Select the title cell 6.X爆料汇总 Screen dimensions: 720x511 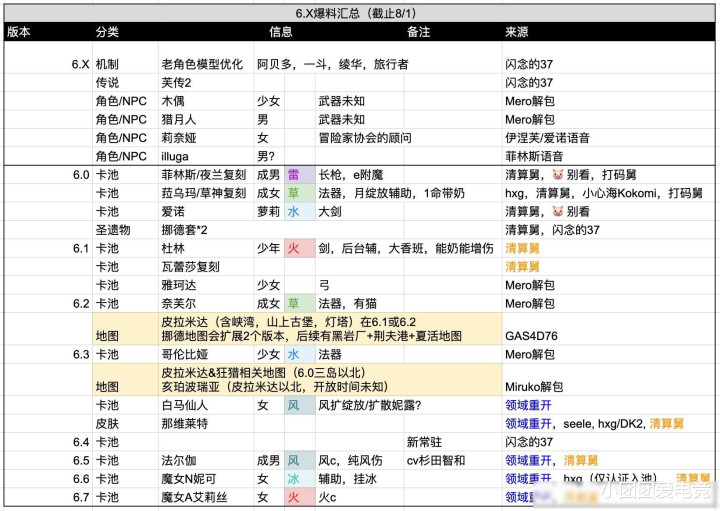pyautogui.click(x=358, y=14)
